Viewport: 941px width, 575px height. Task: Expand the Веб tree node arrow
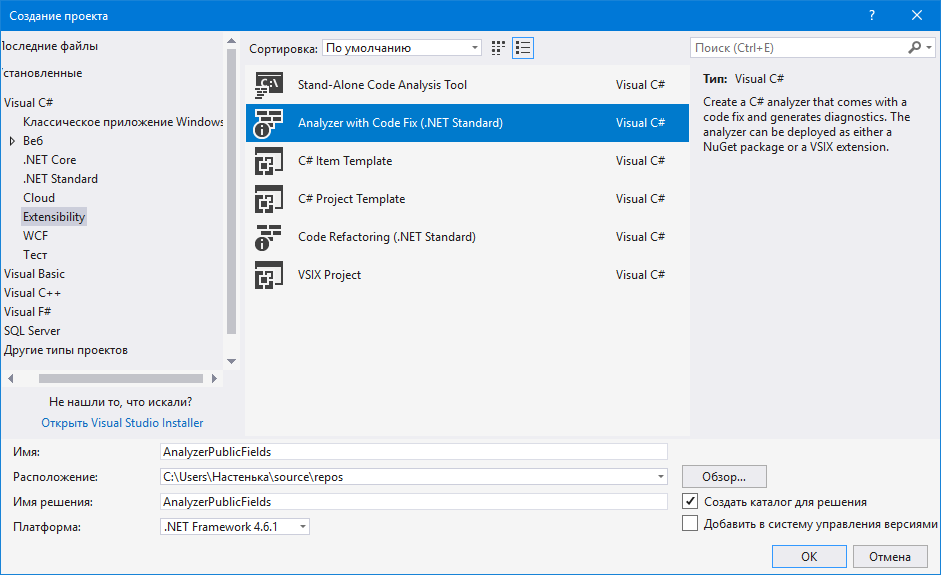[12, 141]
